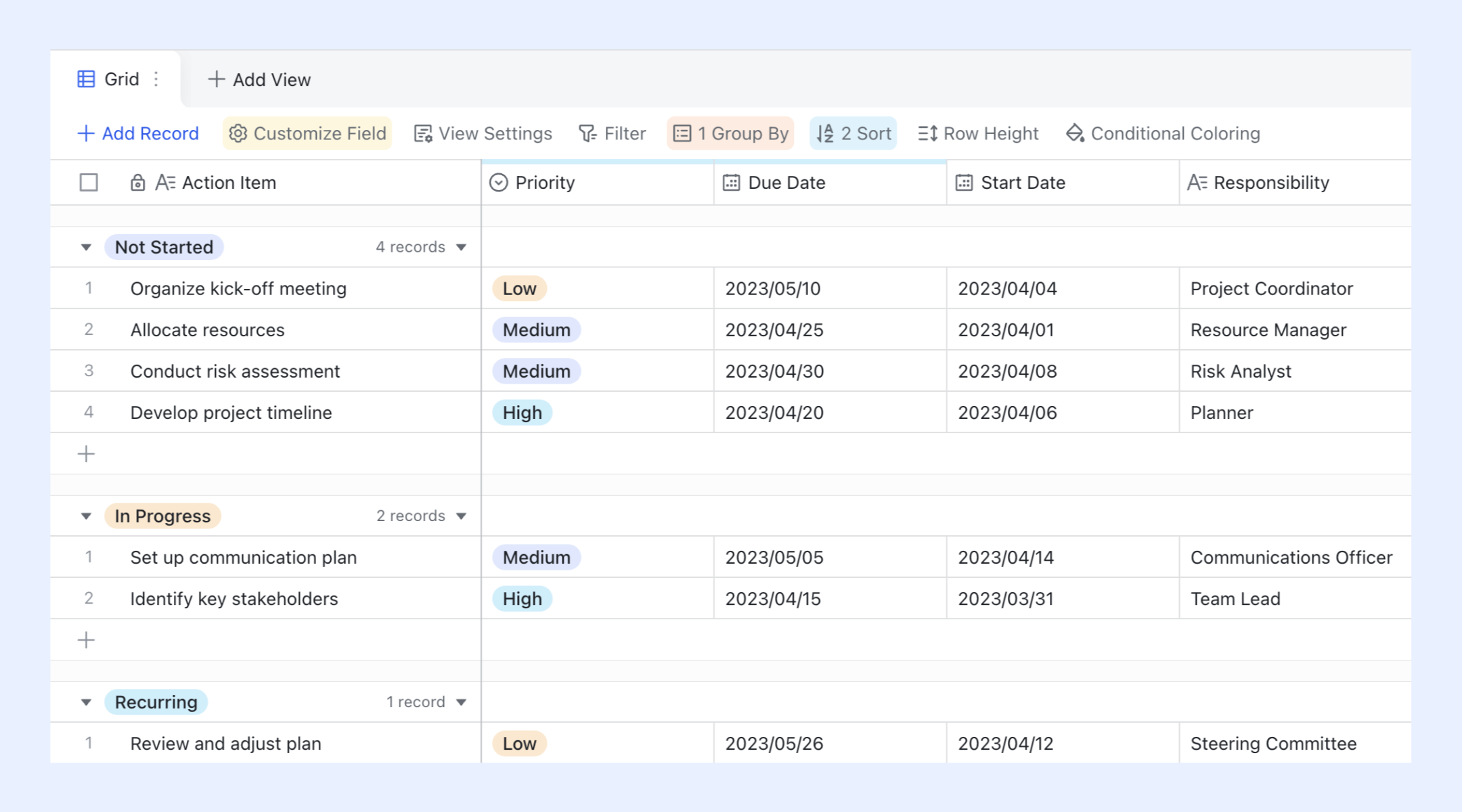The width and height of the screenshot is (1462, 812).
Task: Click the Add Record button
Action: [138, 133]
